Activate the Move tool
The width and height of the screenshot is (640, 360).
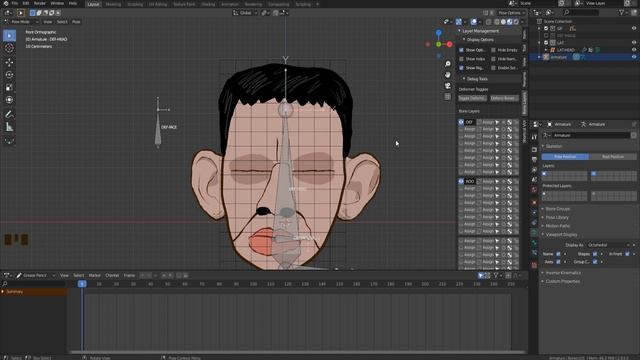[x=9, y=62]
